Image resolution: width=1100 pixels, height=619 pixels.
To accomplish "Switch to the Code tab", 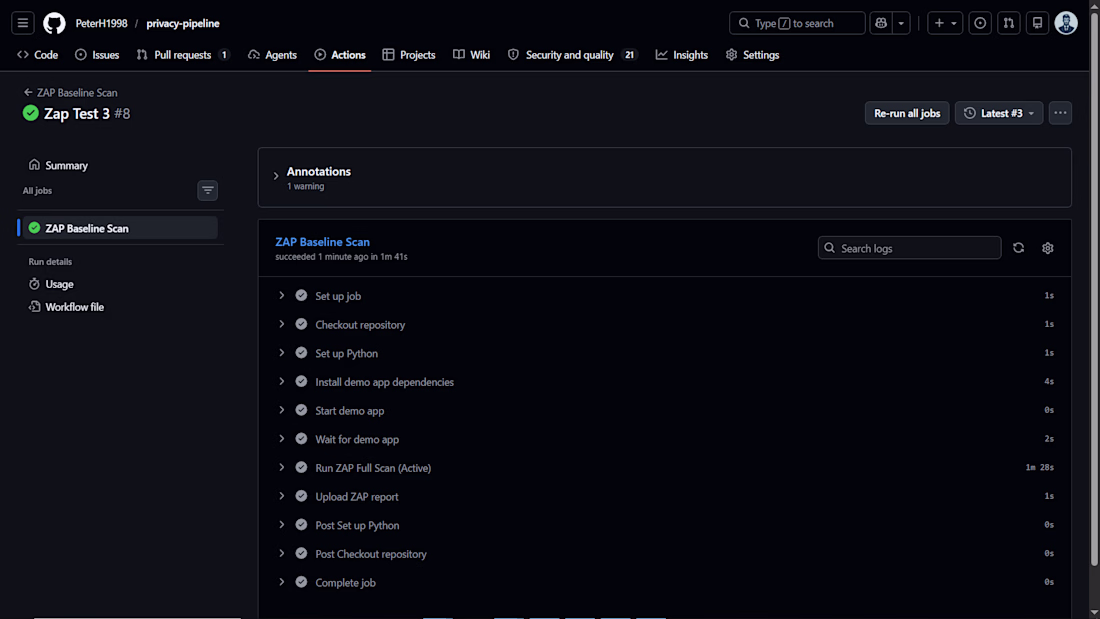I will point(38,55).
